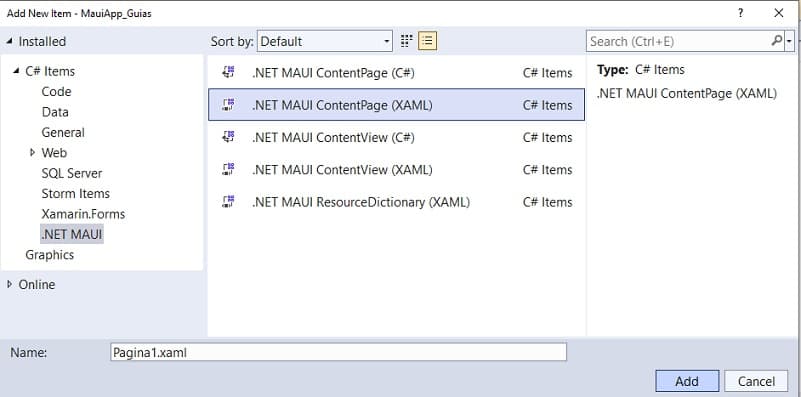
Task: Select the Data category
Action: coord(55,112)
